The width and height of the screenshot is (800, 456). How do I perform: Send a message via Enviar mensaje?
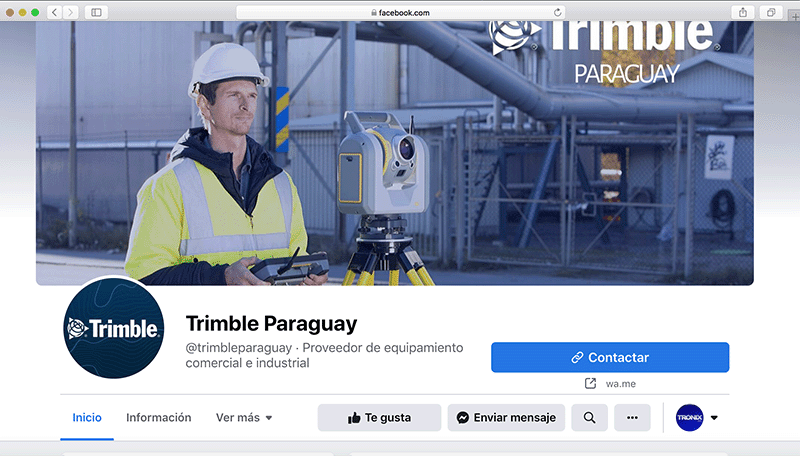506,418
